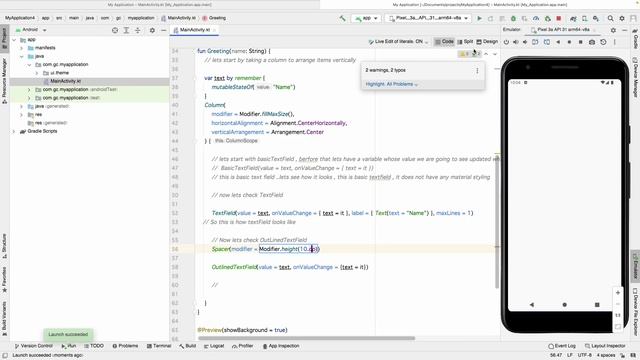The height and width of the screenshot is (360, 640).
Task: Click Collapse All icon in Project panel
Action: 138,30
